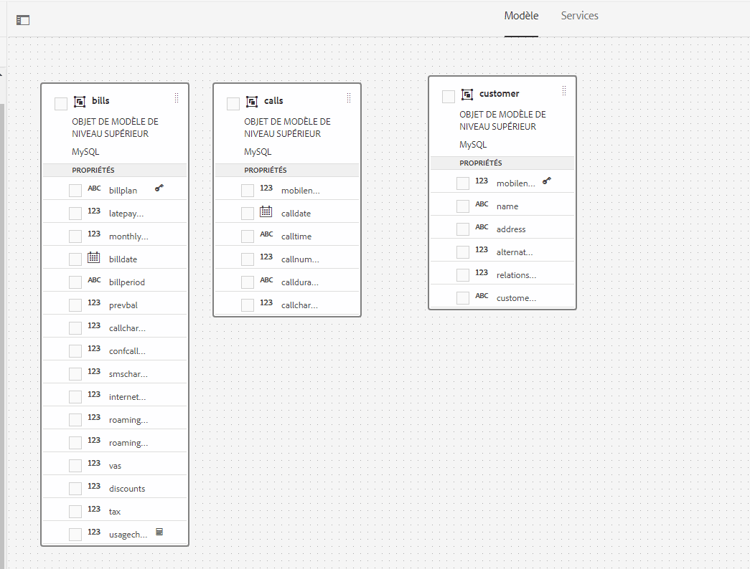Click the customer model object icon
This screenshot has height=569, width=750.
(467, 94)
